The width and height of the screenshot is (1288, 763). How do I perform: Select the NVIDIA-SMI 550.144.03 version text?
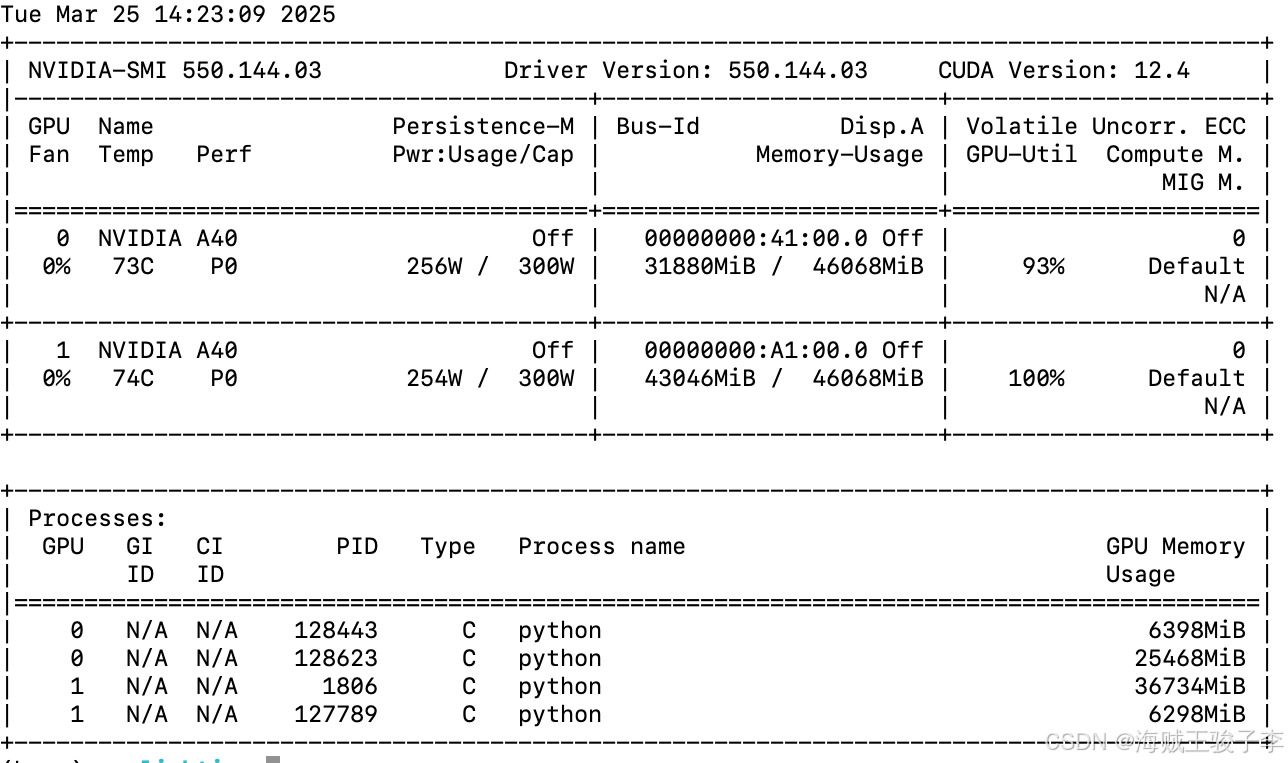tap(175, 71)
